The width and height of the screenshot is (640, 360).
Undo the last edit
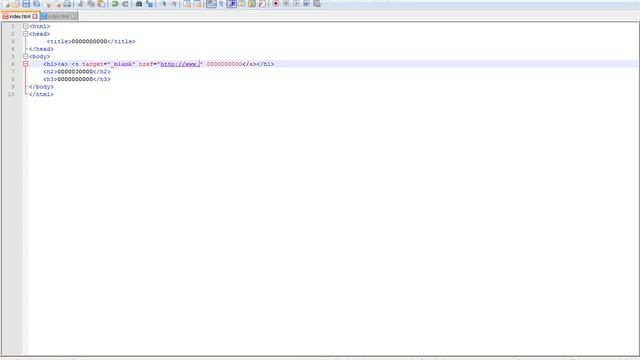[x=115, y=4]
